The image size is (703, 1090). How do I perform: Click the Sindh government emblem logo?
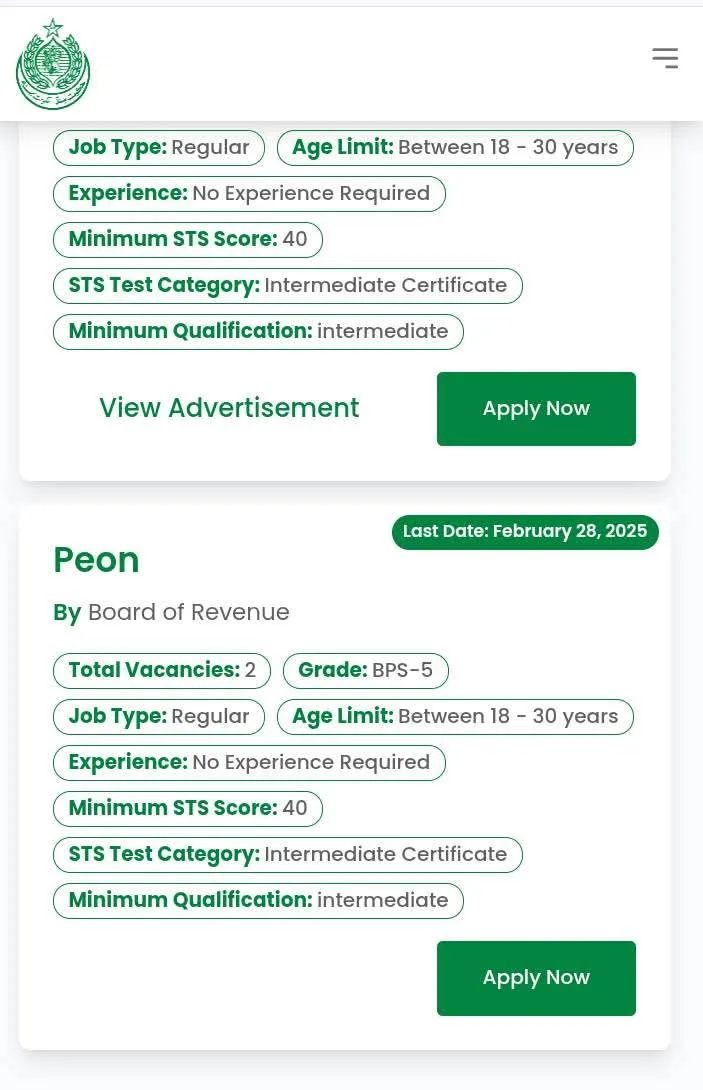[x=53, y=65]
